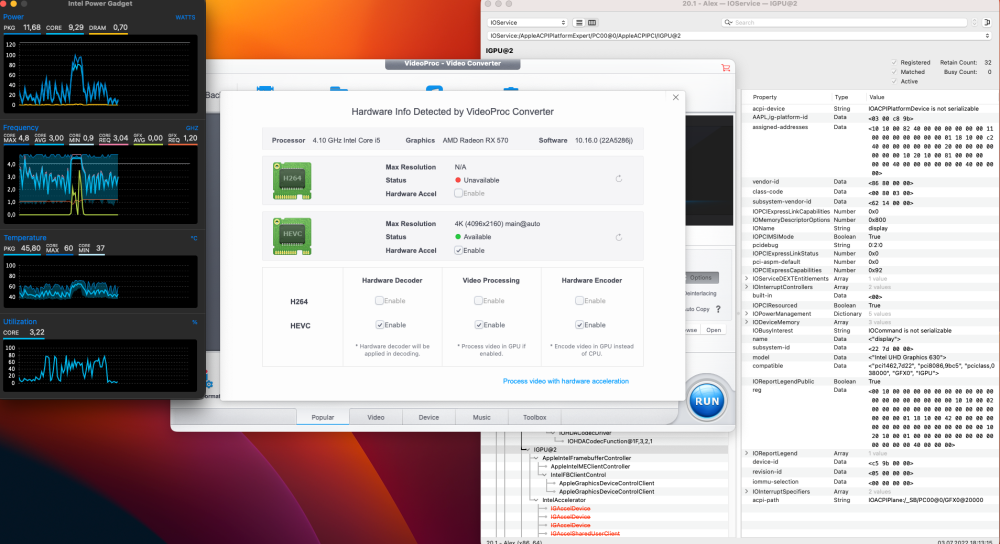
Task: Click the Type column header
Action: [841, 97]
